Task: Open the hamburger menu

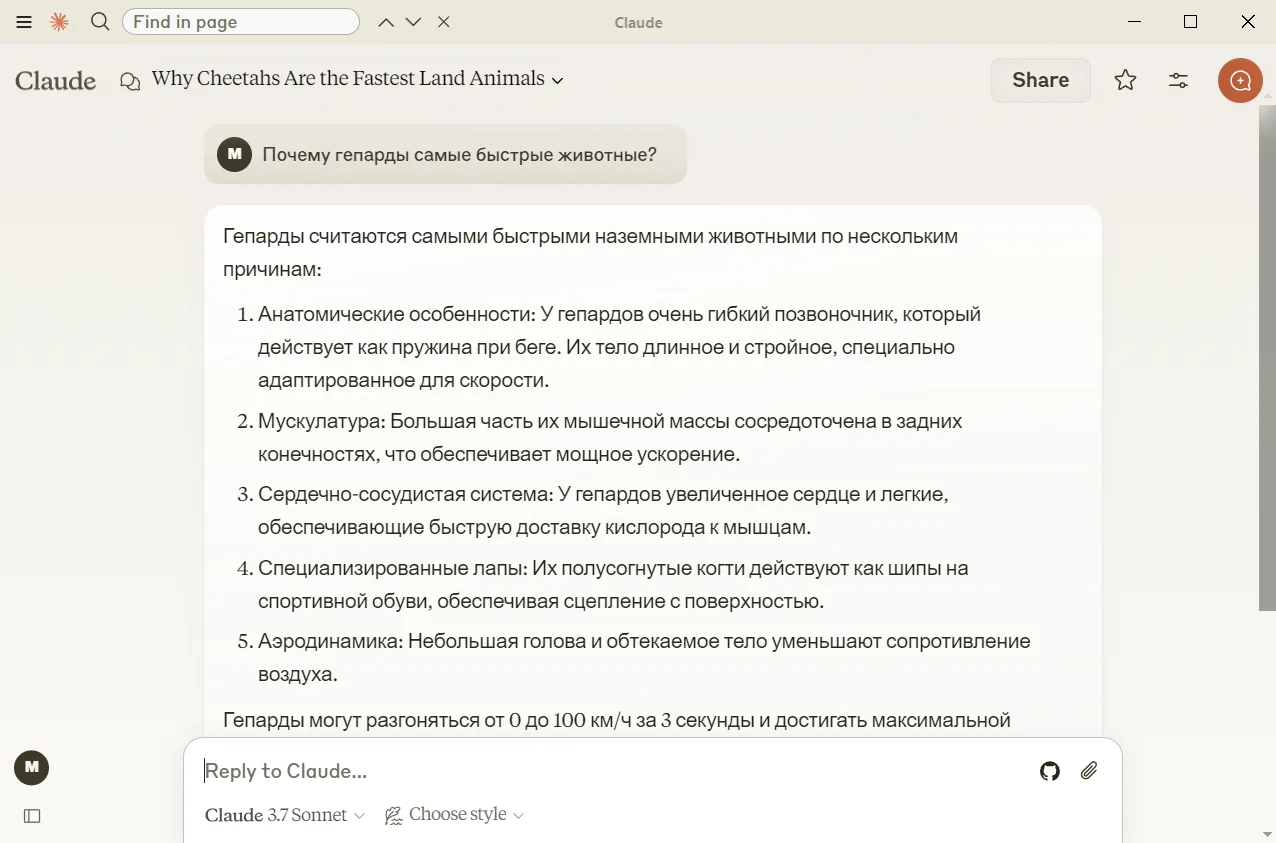Action: pos(24,22)
